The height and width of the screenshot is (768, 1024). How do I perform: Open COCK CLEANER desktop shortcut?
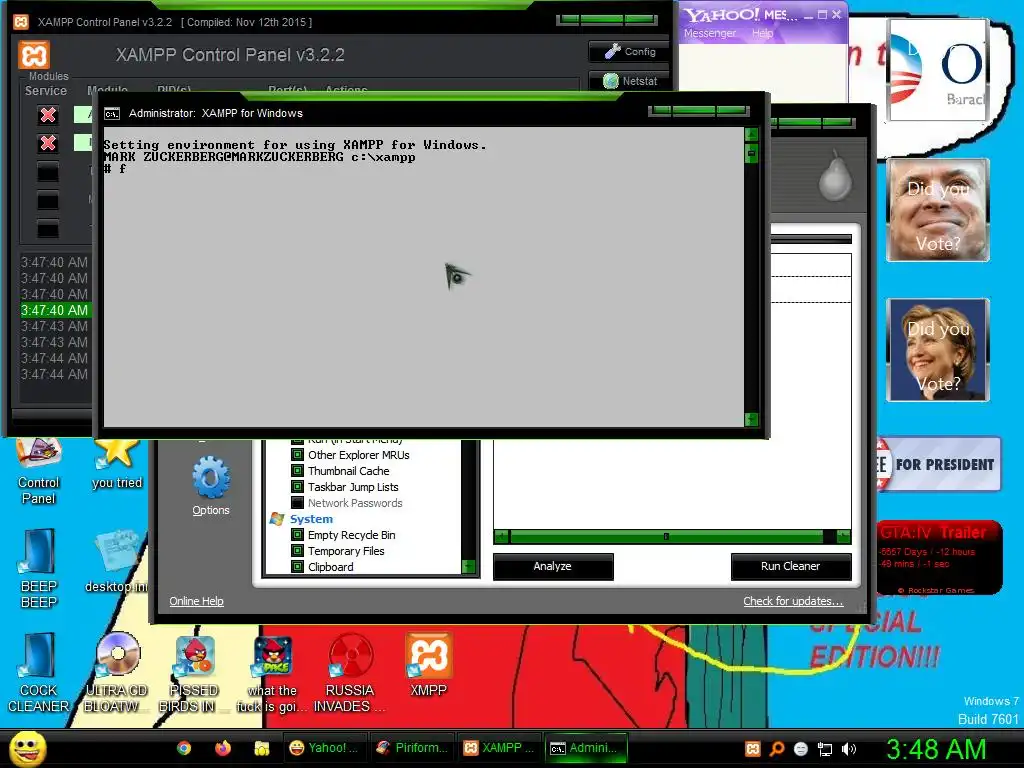tap(39, 673)
